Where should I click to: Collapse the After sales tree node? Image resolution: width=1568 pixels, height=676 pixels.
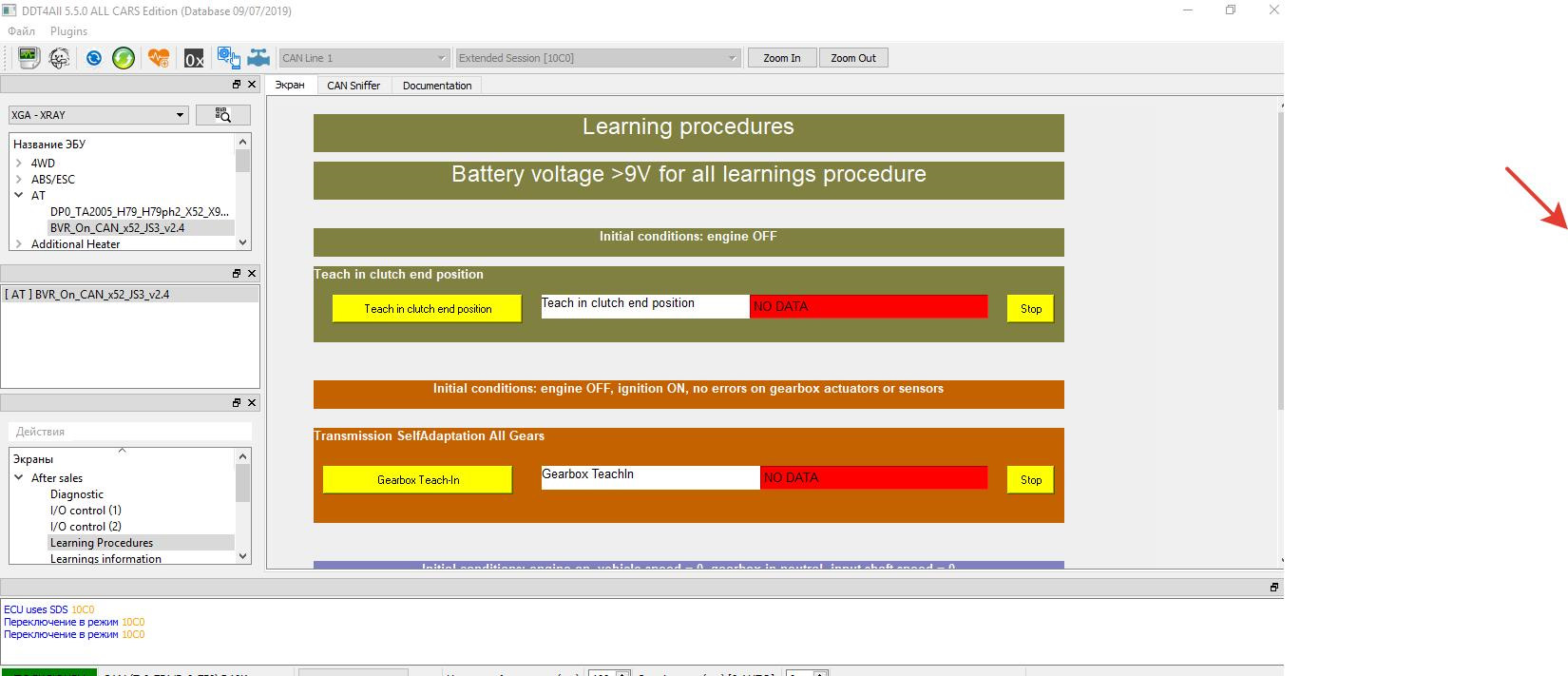click(19, 478)
